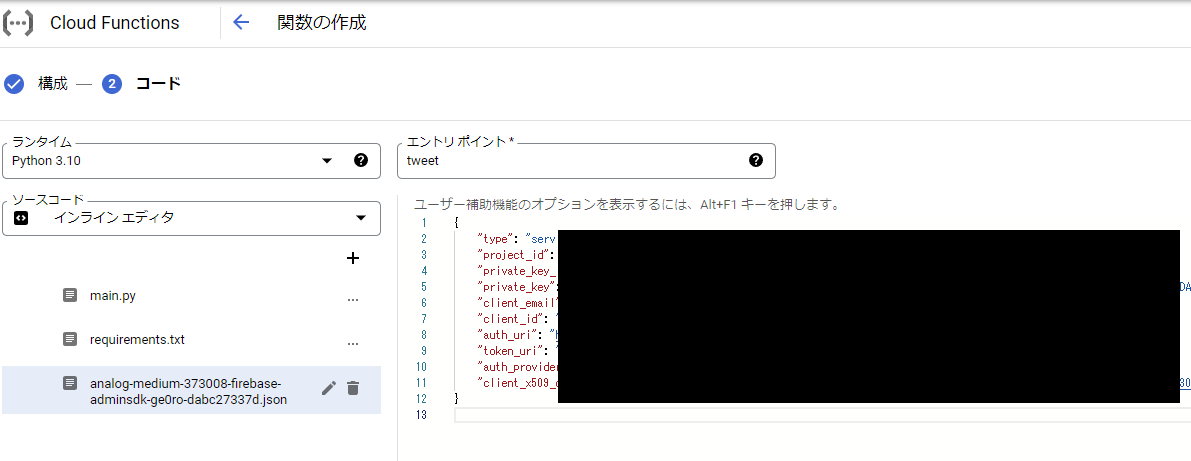Delete the firebase-adminsdk json file
Image resolution: width=1191 pixels, height=461 pixels.
(352, 388)
